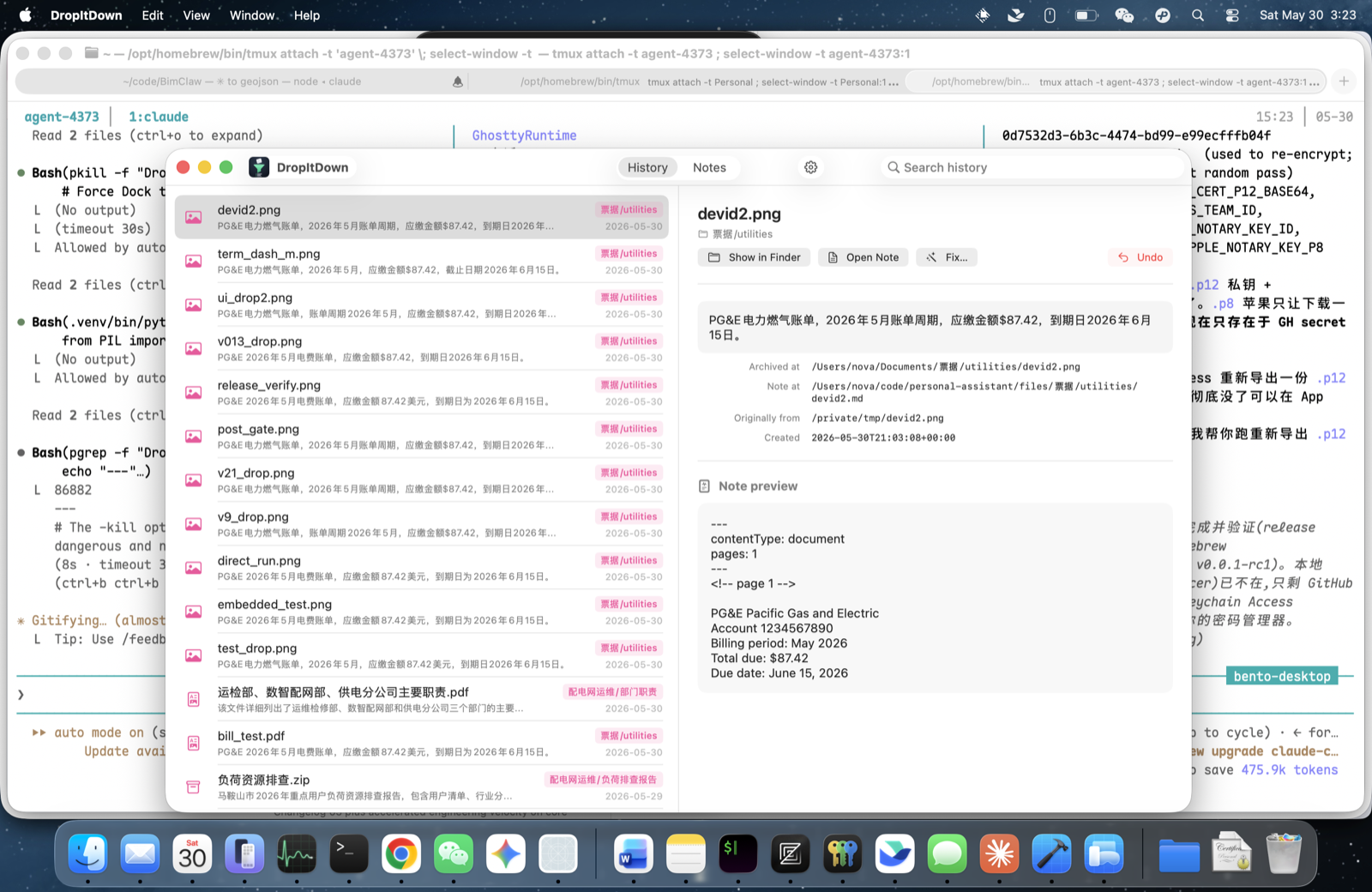Click the image icon beside term_dash_m.png
Screen dimensions: 1372x892
point(194,262)
